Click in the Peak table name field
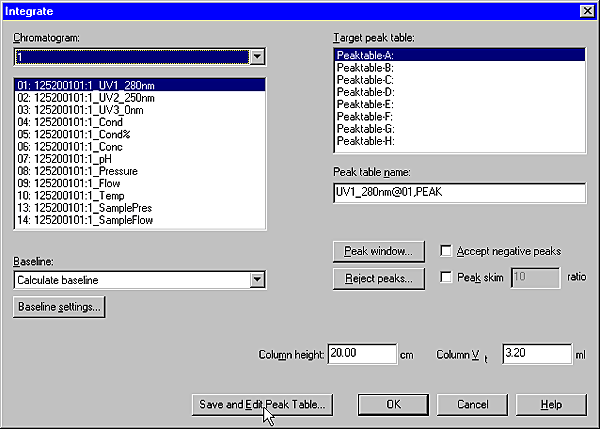Screen dimensions: 600x429 [459, 193]
